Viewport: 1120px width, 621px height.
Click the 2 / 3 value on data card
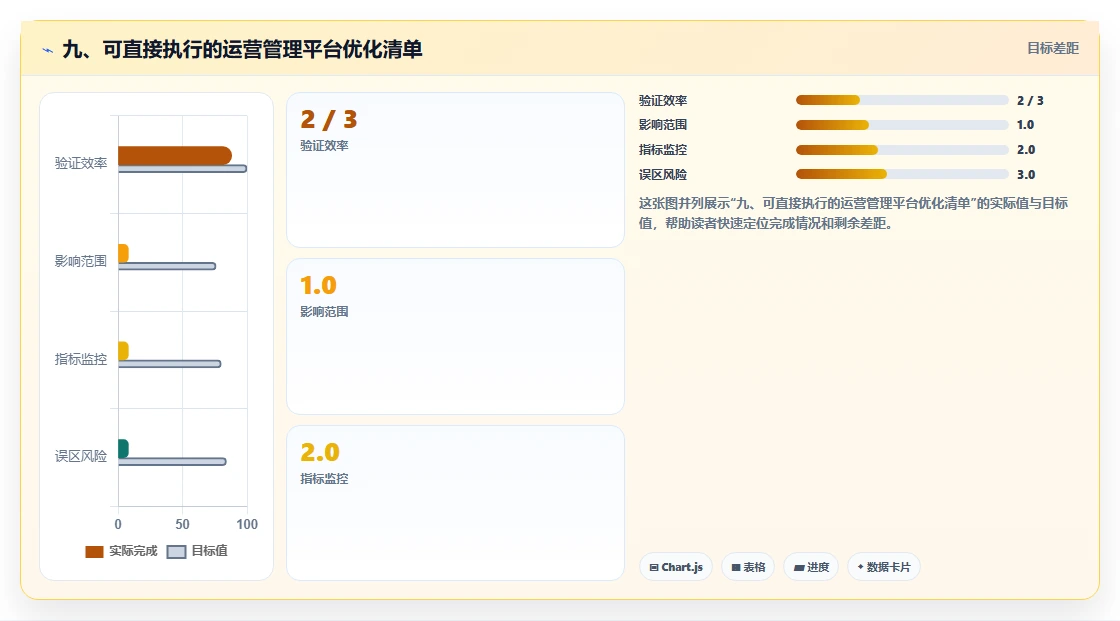[x=329, y=119]
